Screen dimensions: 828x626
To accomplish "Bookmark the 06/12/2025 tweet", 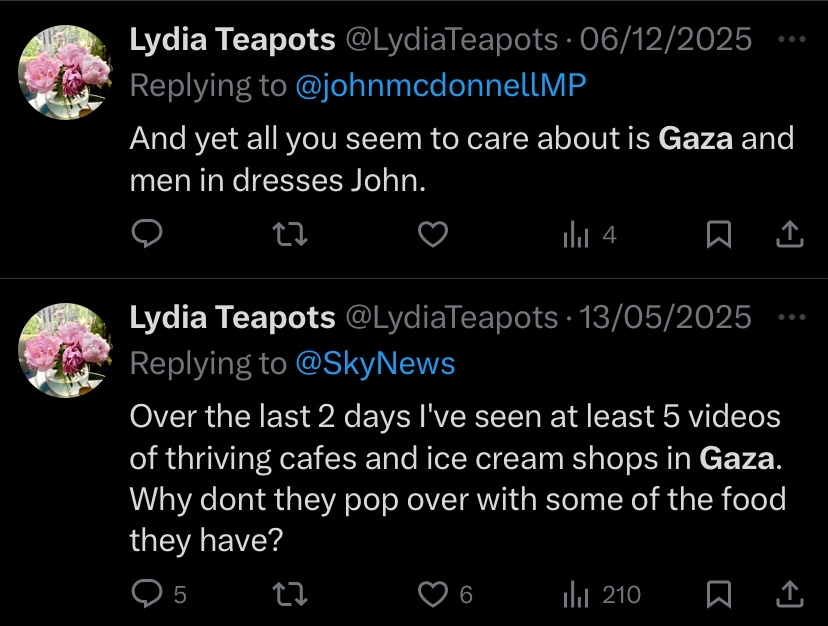I will tap(719, 235).
